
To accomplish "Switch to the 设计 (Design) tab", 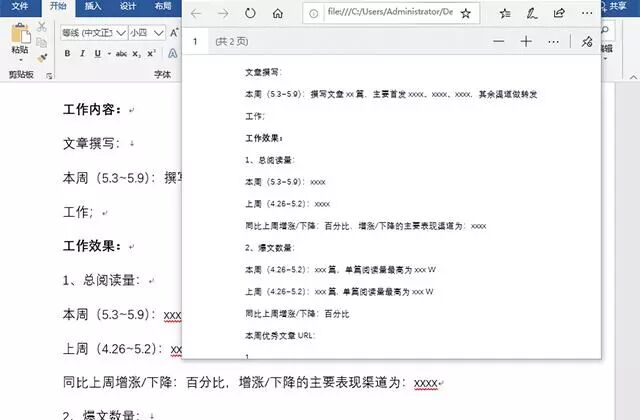I will coord(128,6).
